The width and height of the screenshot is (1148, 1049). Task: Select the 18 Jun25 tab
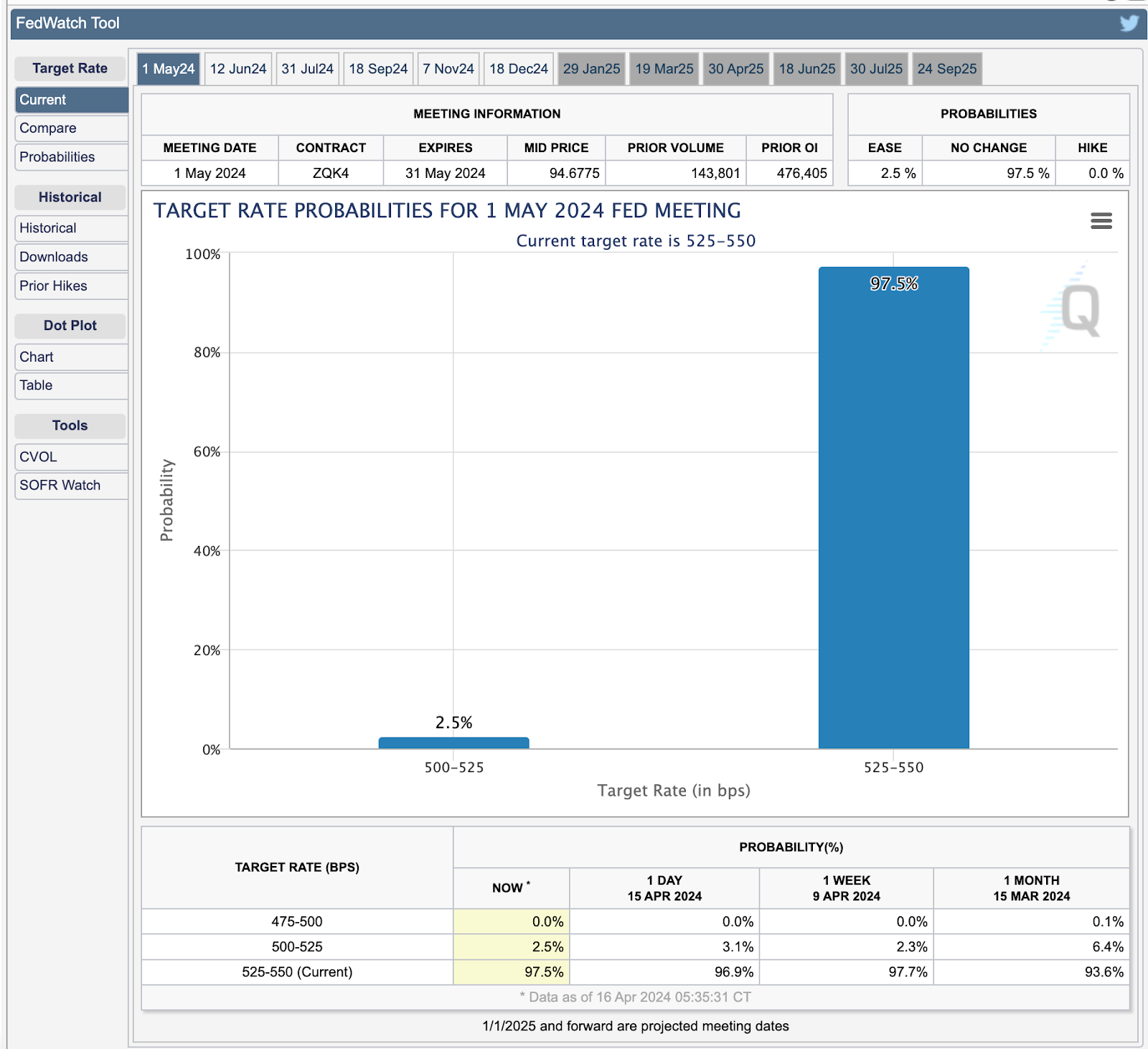(x=806, y=69)
